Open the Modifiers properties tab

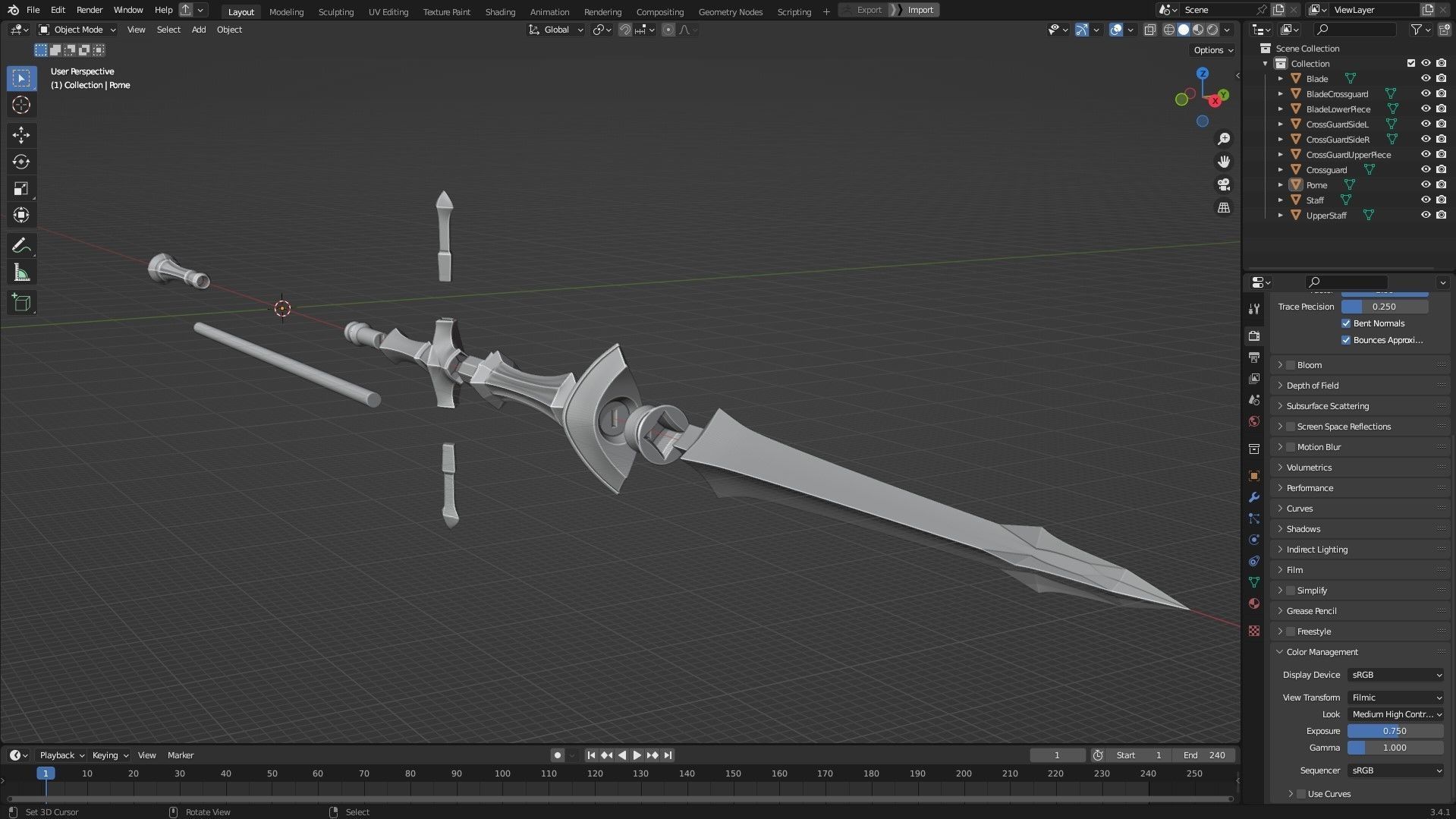tap(1254, 497)
